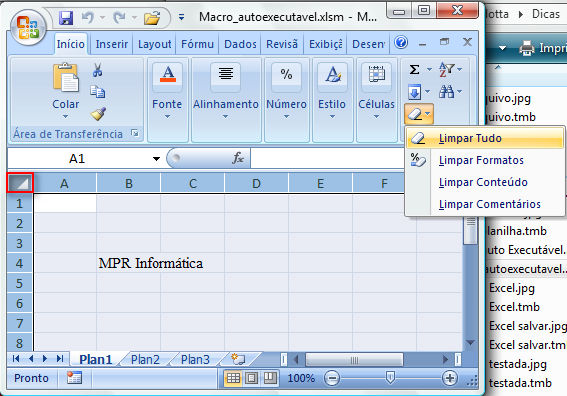567x396 pixels.
Task: Click the Sort & Filter icon
Action: pyautogui.click(x=447, y=69)
